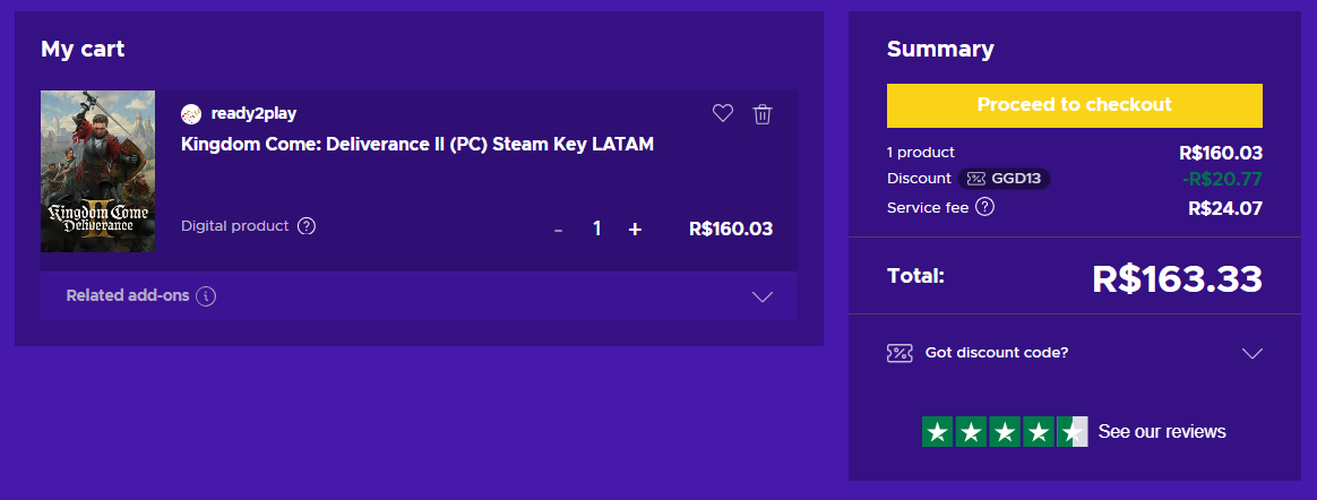Click the ready2play seller avatar icon
The width and height of the screenshot is (1317, 500).
point(191,114)
